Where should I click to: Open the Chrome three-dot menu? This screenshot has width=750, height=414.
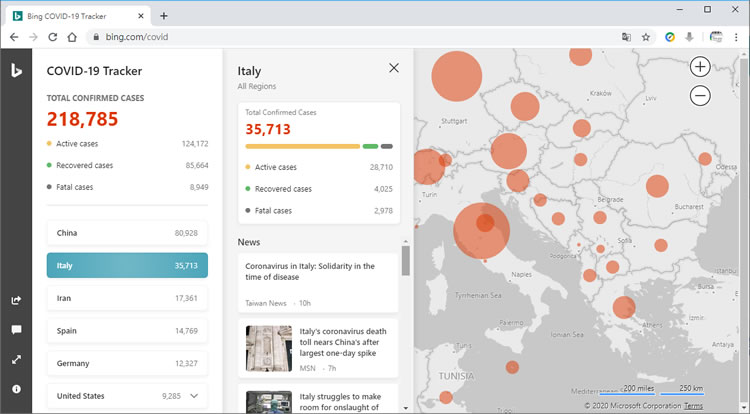pyautogui.click(x=736, y=37)
